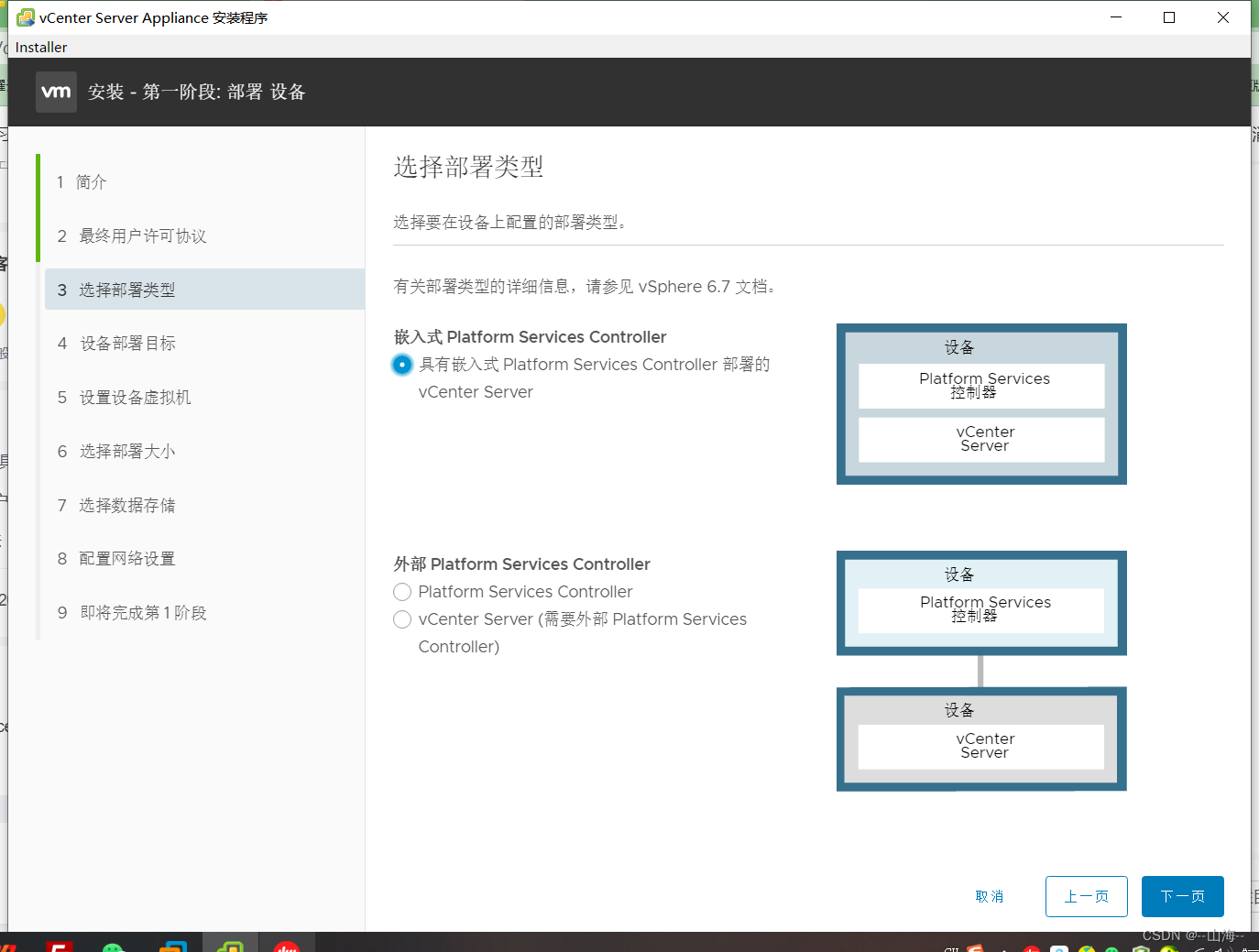Close the vCenter installer window

pos(1223,17)
